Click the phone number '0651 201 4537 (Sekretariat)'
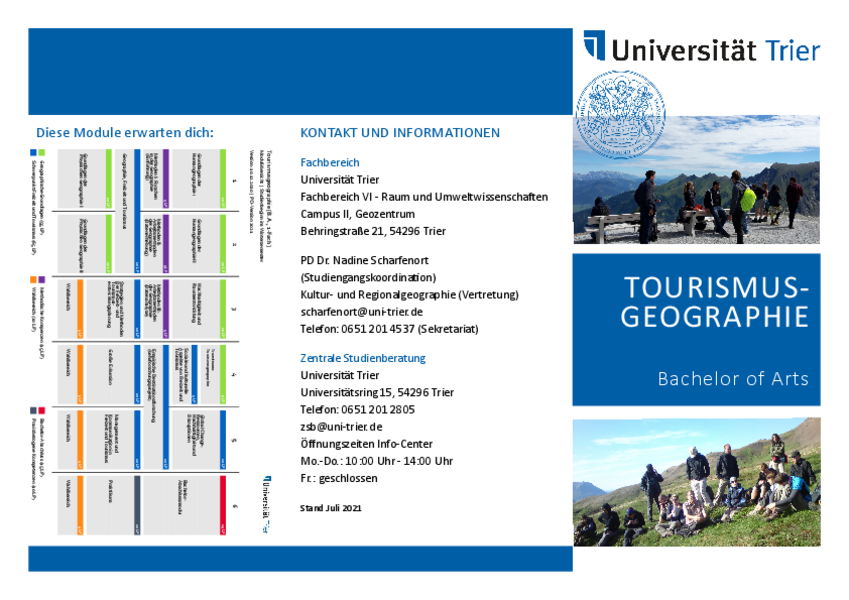This screenshot has width=849, height=600. 410,329
